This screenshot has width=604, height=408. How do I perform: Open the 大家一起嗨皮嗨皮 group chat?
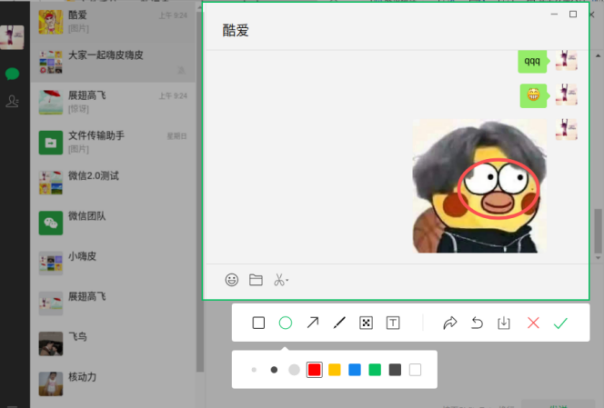(x=113, y=62)
